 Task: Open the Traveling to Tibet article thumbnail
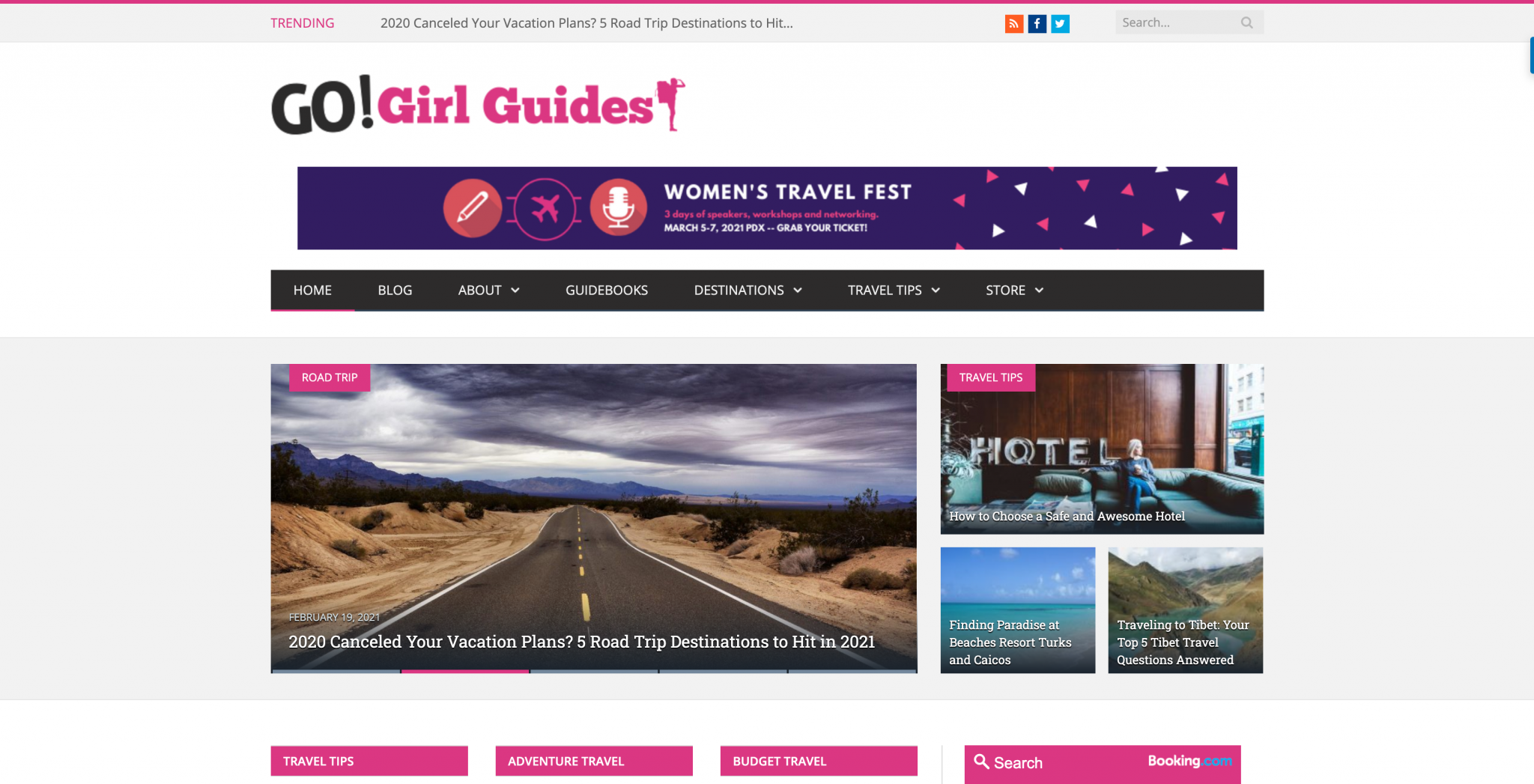tap(1185, 610)
